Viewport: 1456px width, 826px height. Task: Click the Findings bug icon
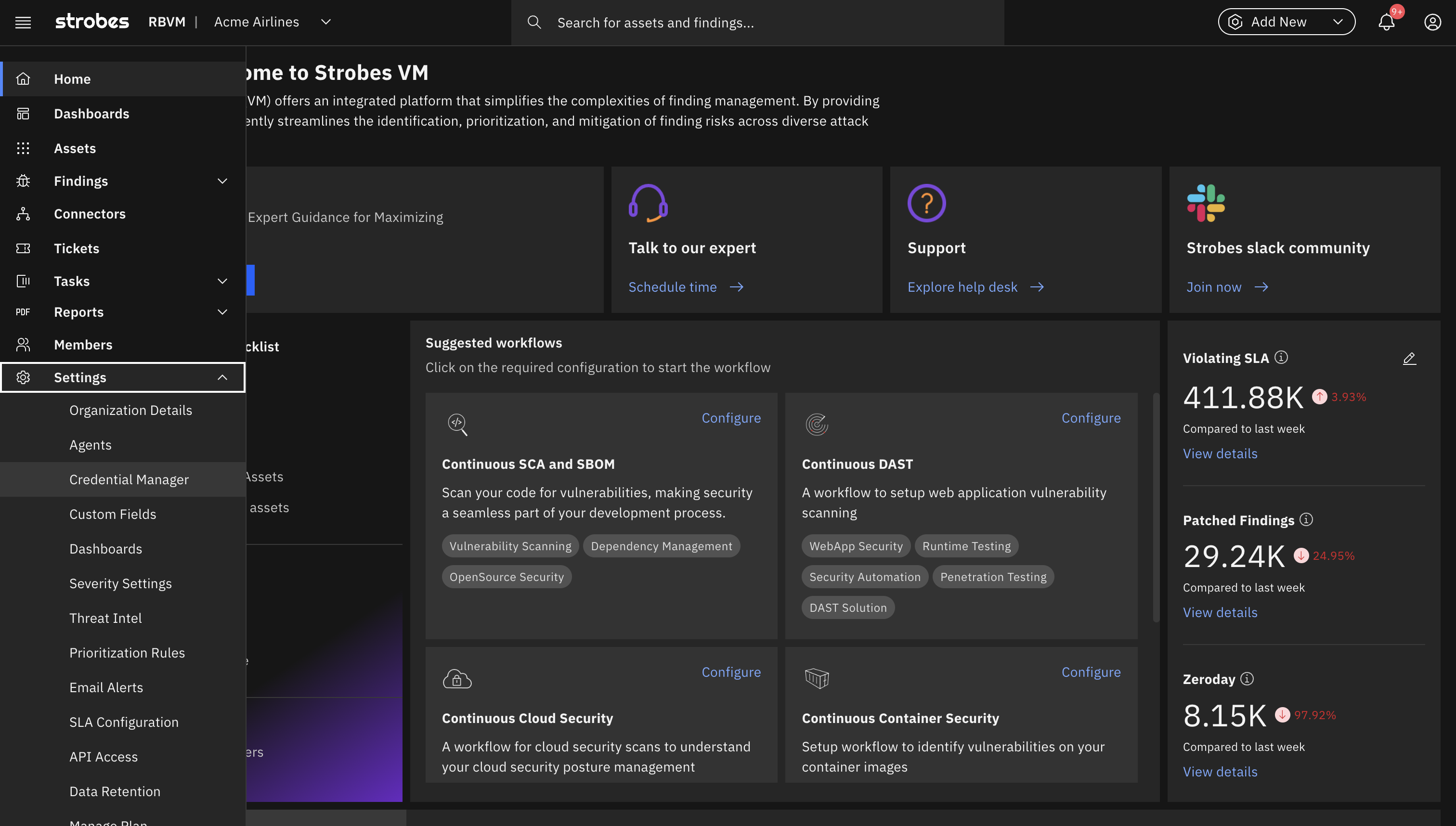pyautogui.click(x=23, y=181)
